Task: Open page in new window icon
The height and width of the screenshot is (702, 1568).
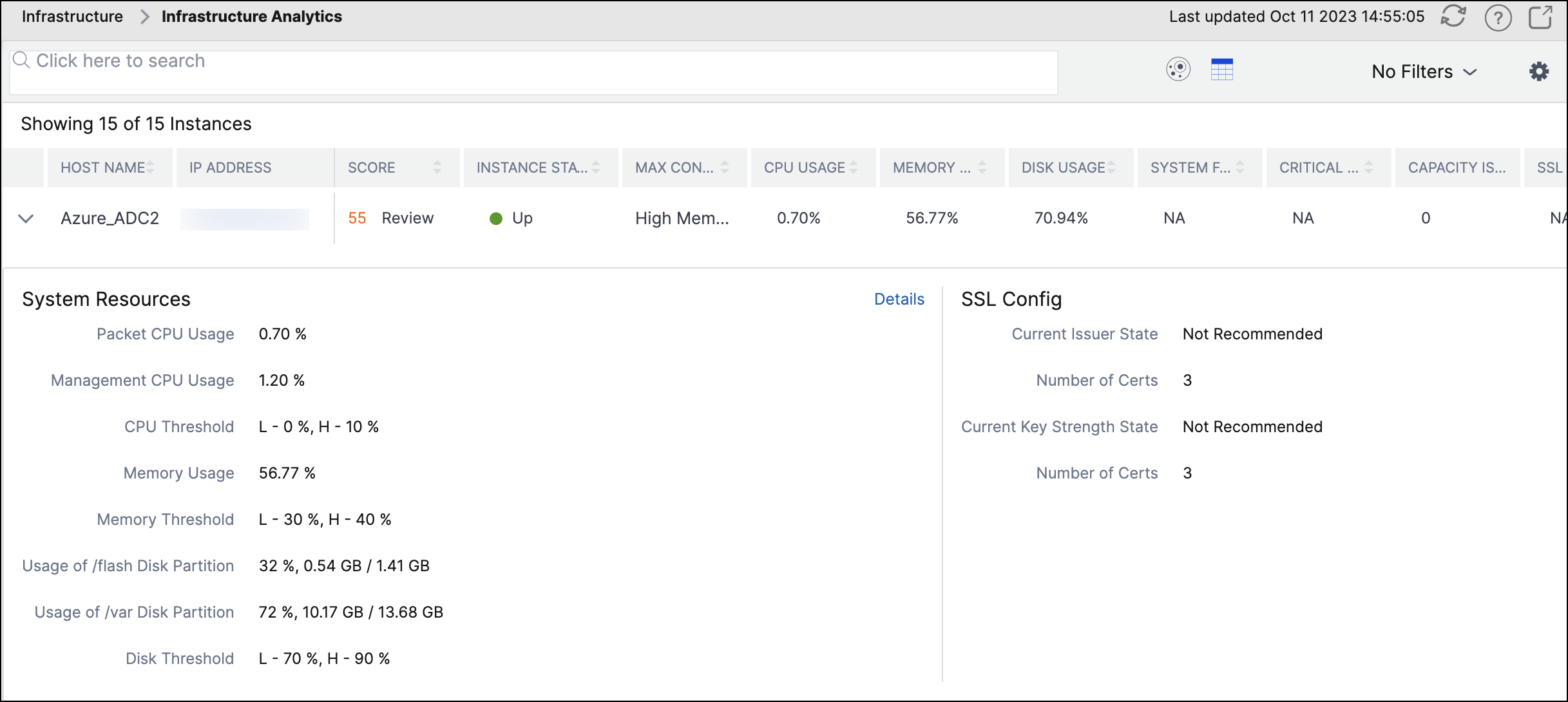Action: point(1541,17)
